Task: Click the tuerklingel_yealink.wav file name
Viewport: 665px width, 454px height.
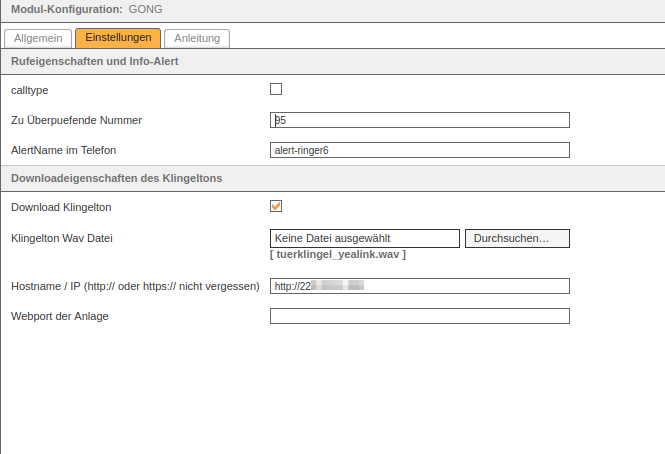Action: (x=337, y=255)
